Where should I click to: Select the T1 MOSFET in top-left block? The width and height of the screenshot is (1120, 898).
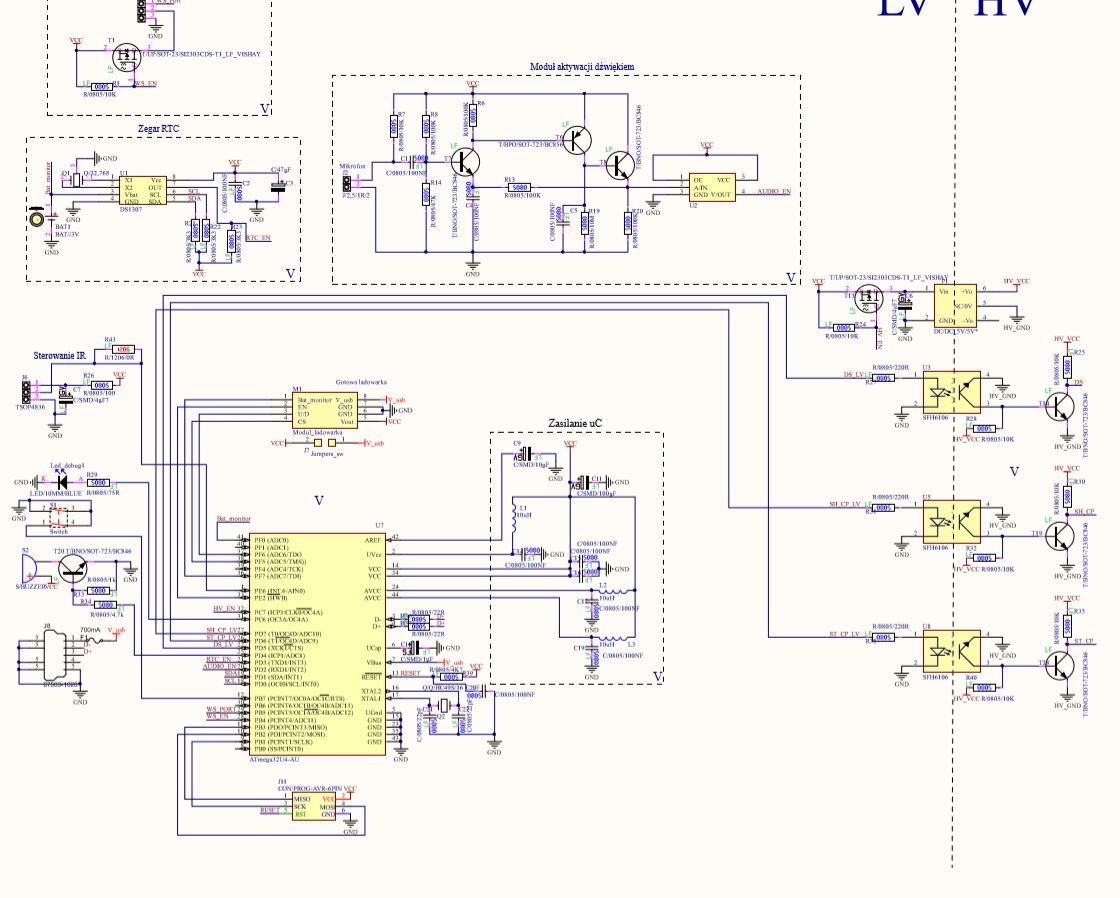click(126, 57)
